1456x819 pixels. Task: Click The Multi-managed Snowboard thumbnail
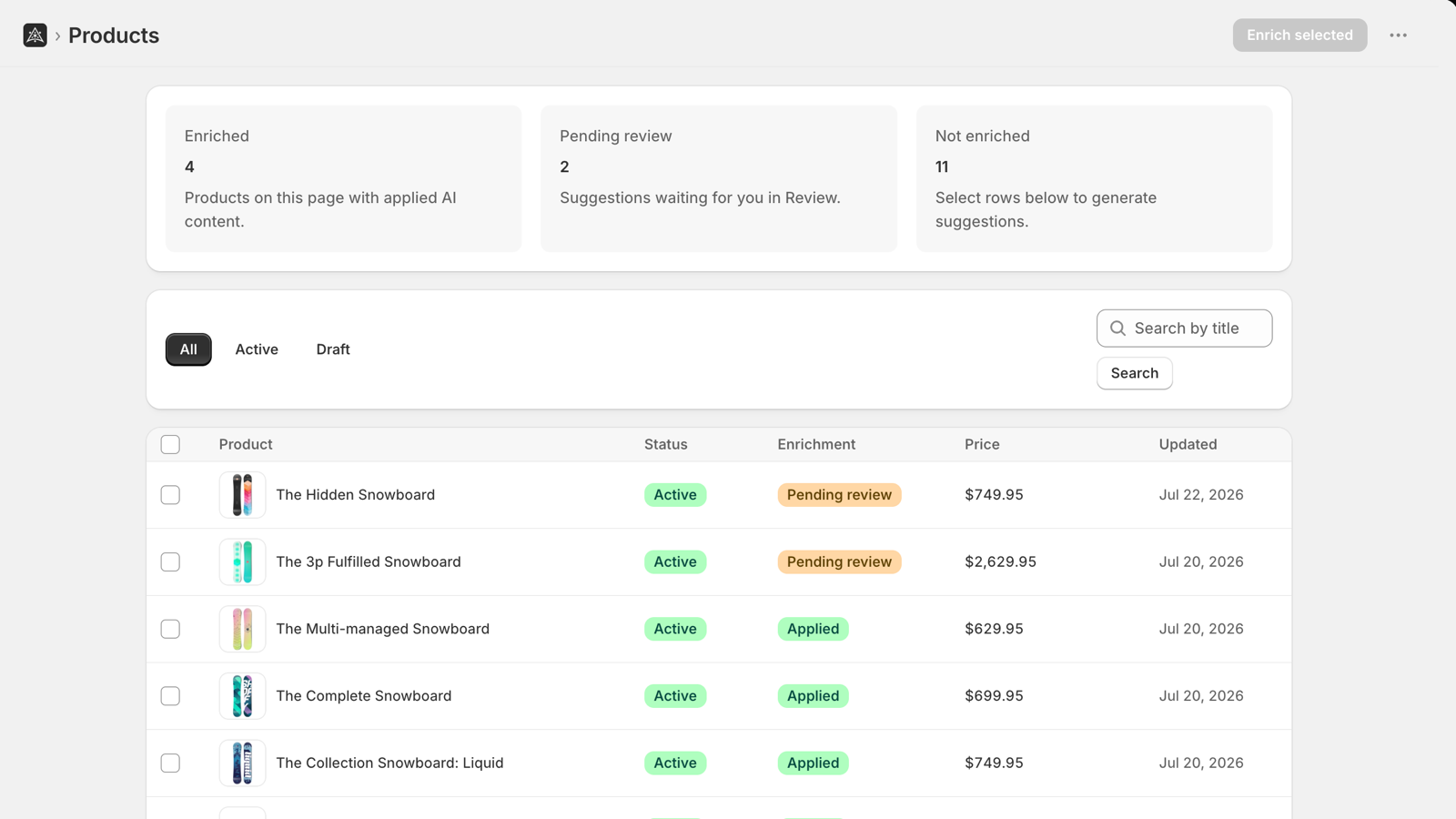point(242,629)
